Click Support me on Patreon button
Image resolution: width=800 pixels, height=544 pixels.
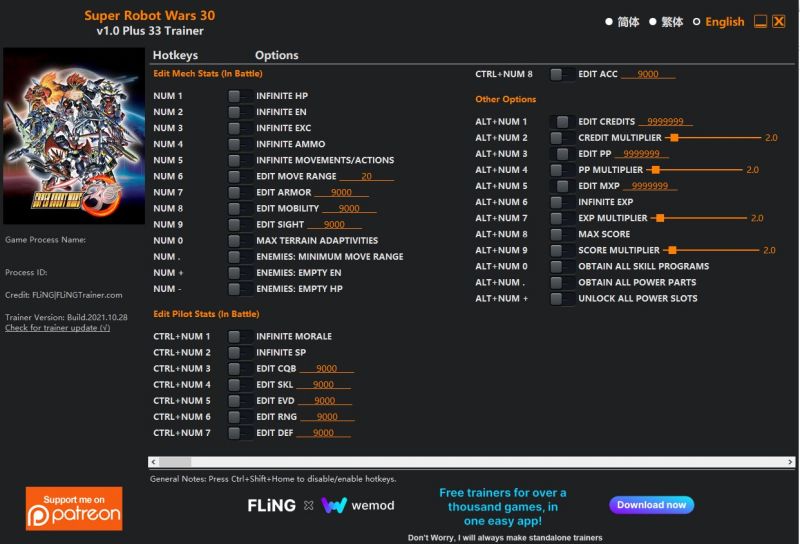click(74, 508)
